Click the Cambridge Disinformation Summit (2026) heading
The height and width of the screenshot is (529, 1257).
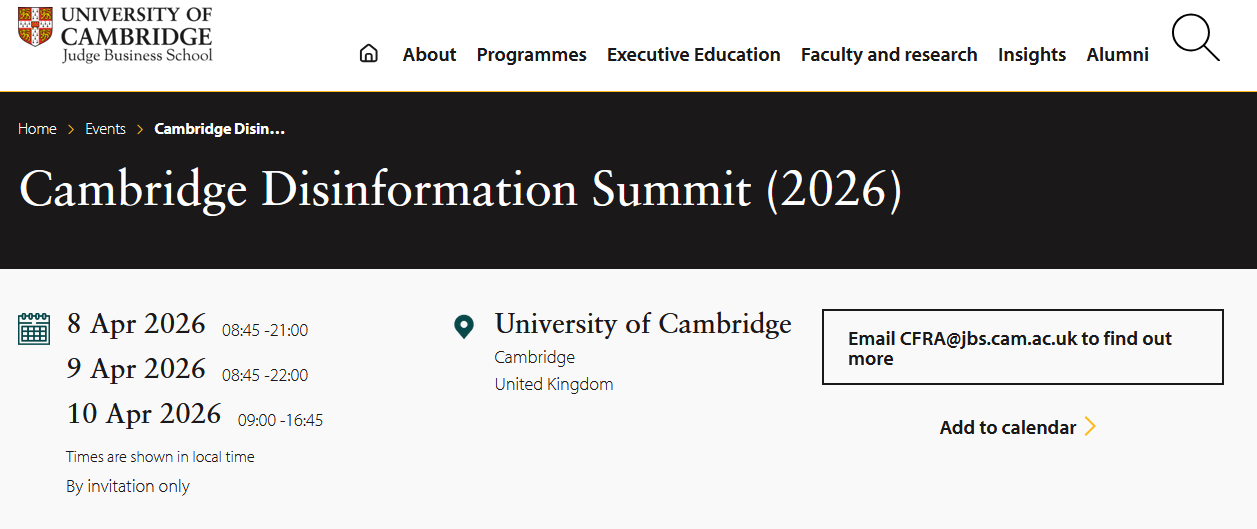coord(460,190)
